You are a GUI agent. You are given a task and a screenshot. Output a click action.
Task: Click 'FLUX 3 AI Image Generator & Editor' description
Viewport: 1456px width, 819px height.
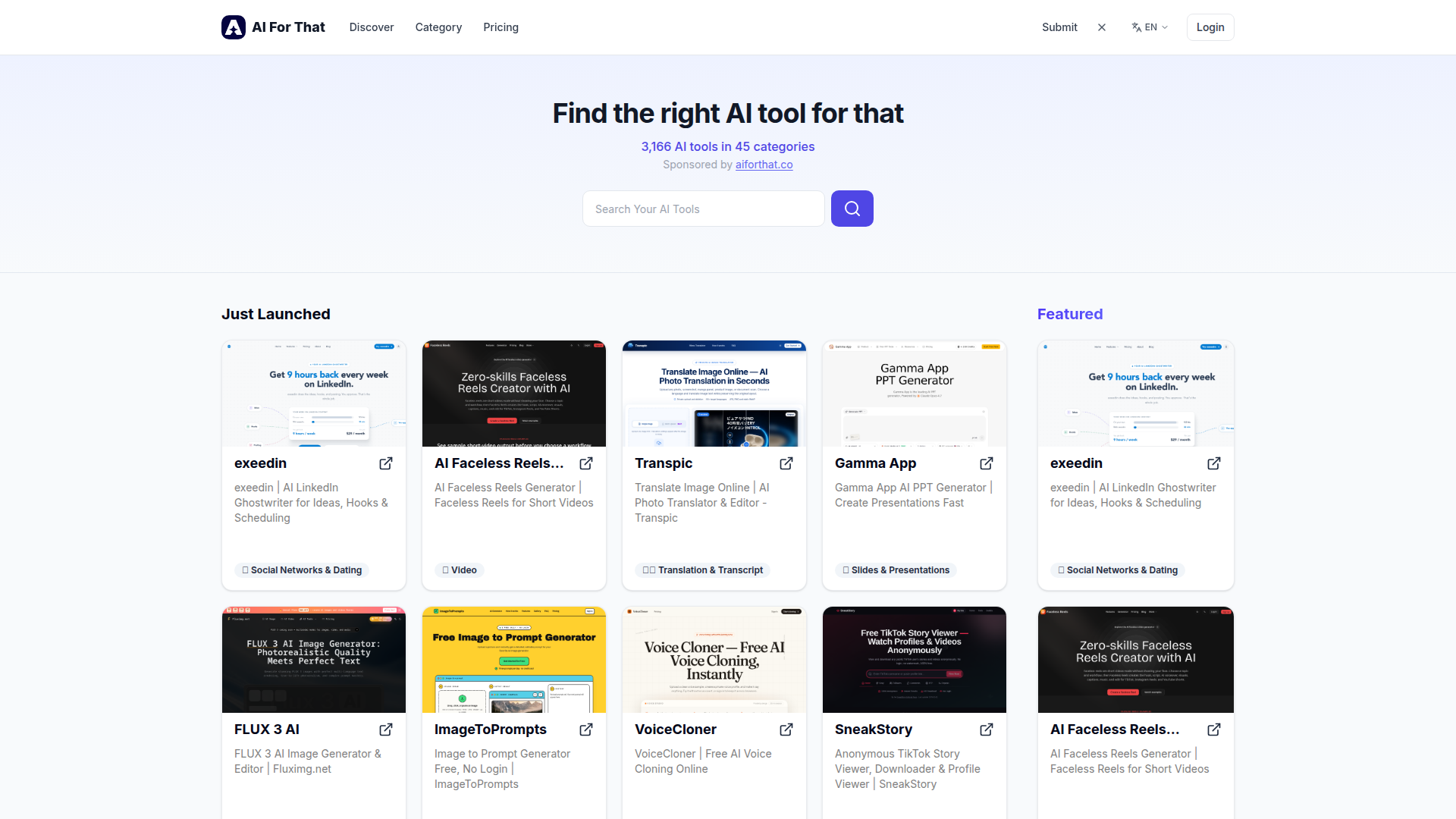pyautogui.click(x=308, y=761)
